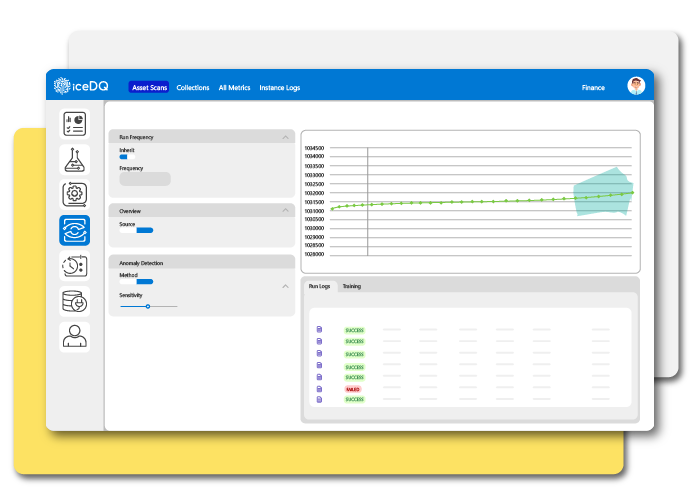
Task: Open the database connection sidebar icon
Action: [x=75, y=301]
